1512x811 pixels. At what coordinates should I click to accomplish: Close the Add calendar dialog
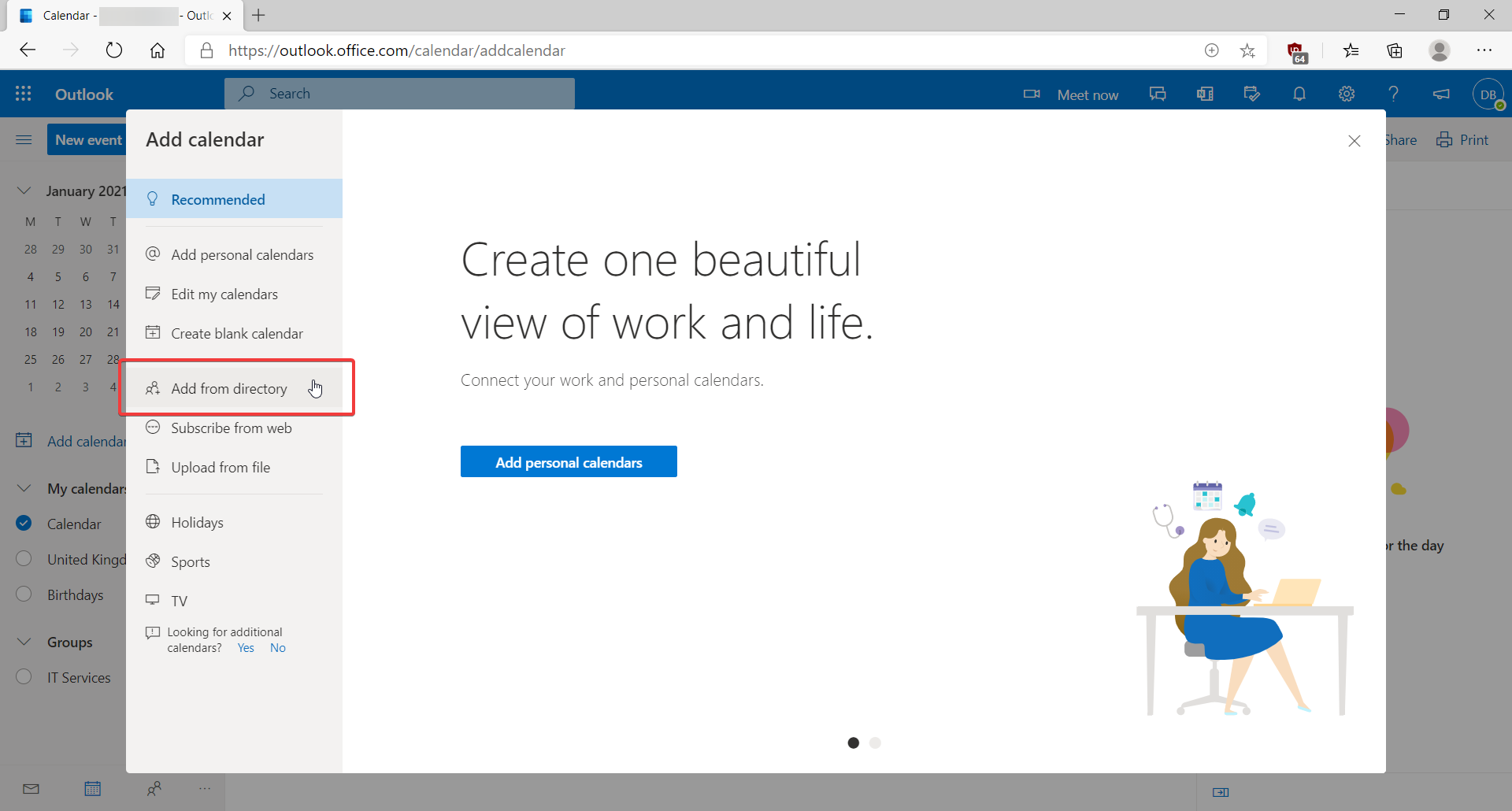click(x=1354, y=141)
